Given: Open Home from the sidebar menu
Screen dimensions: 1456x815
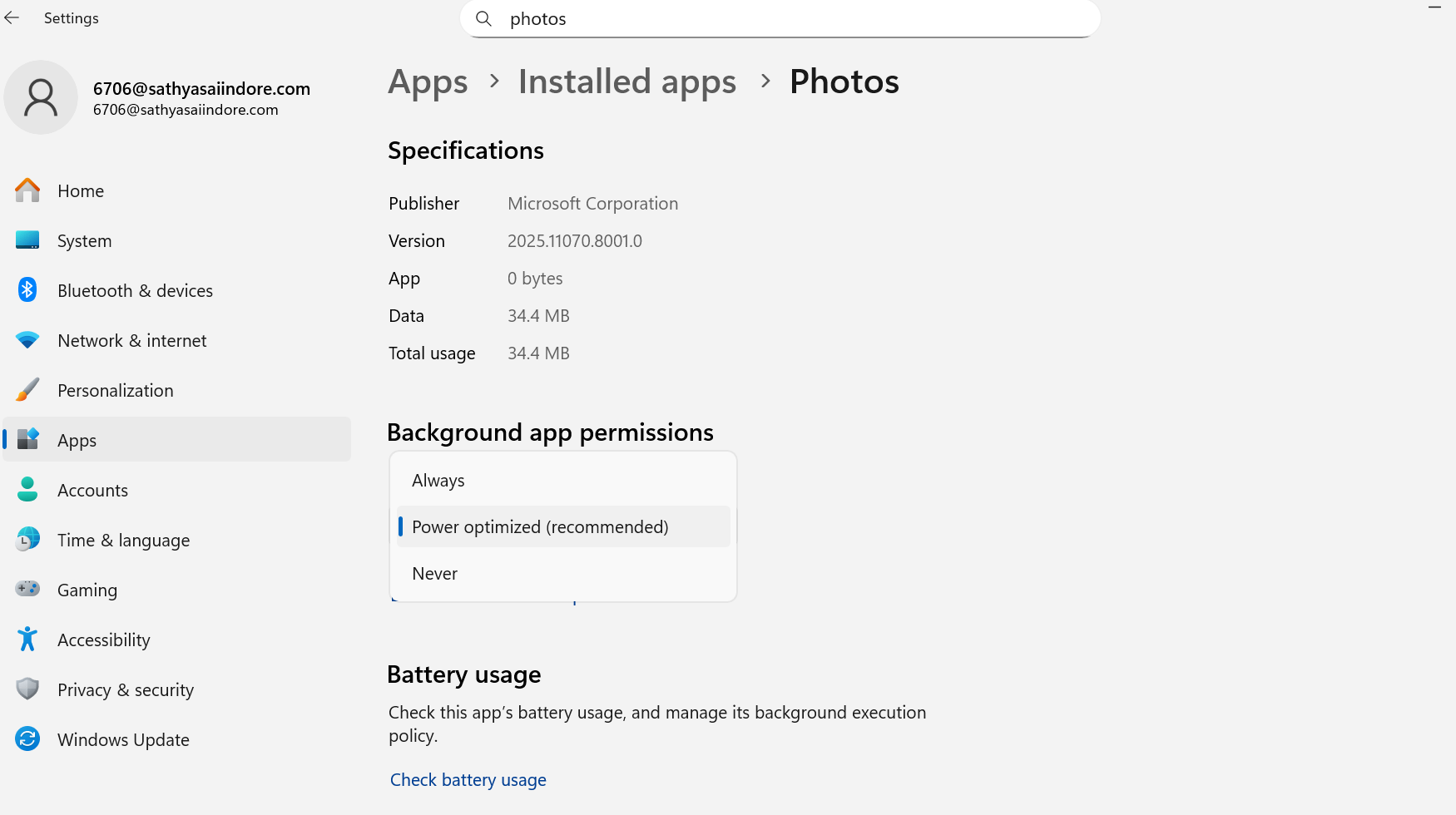Looking at the screenshot, I should pyautogui.click(x=80, y=190).
